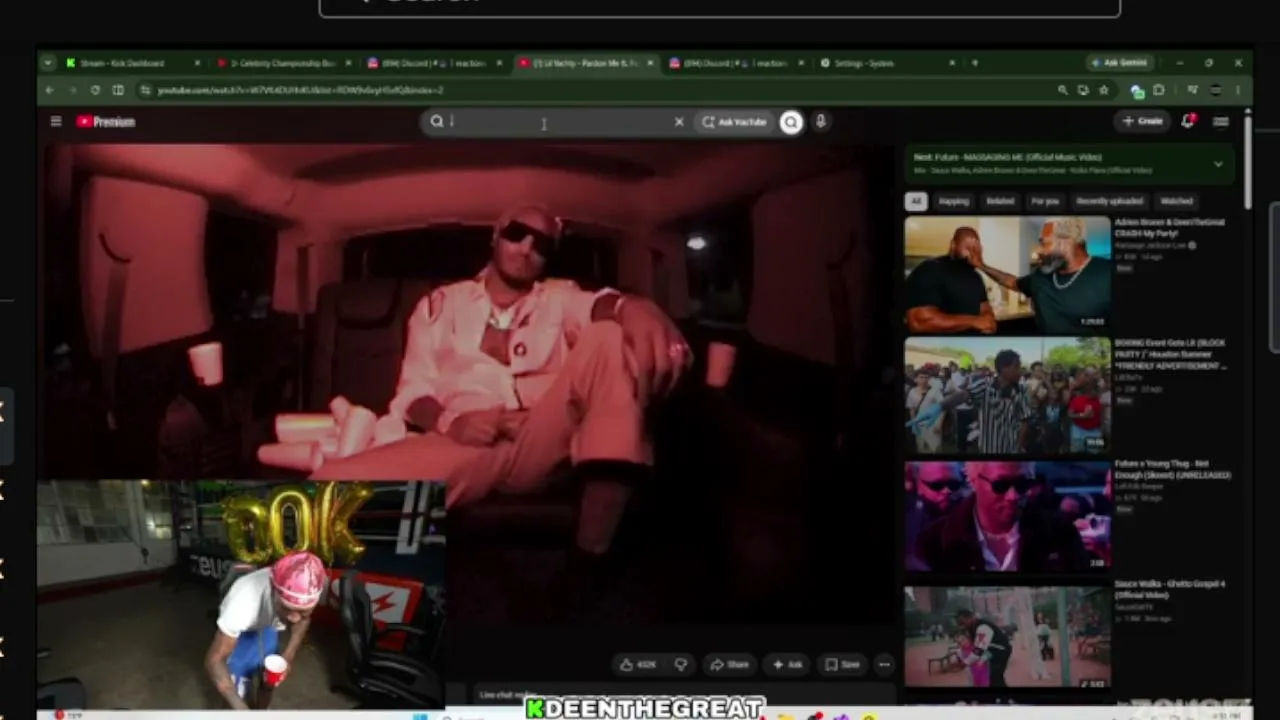Bookmark this page with the star
Image resolution: width=1280 pixels, height=720 pixels.
(x=1104, y=90)
